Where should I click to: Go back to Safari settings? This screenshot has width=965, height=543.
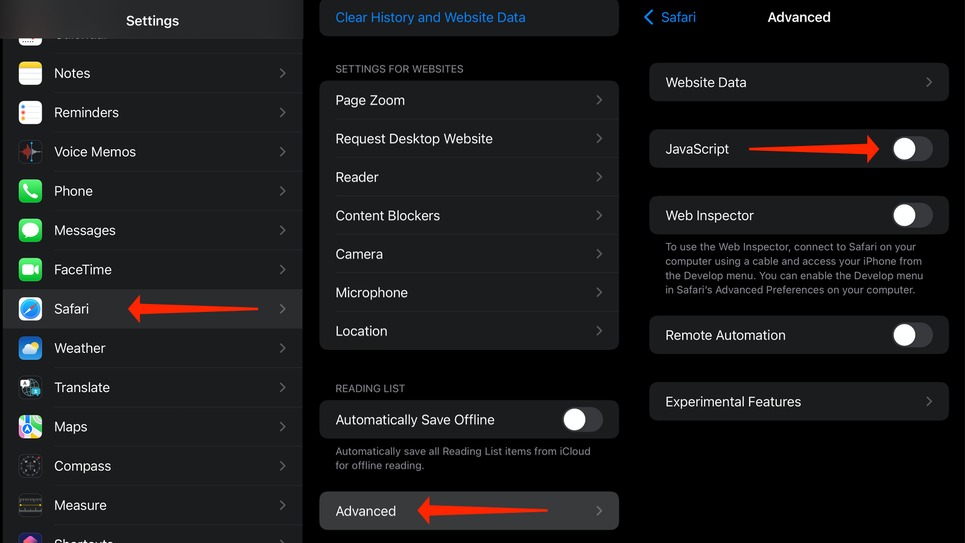670,17
